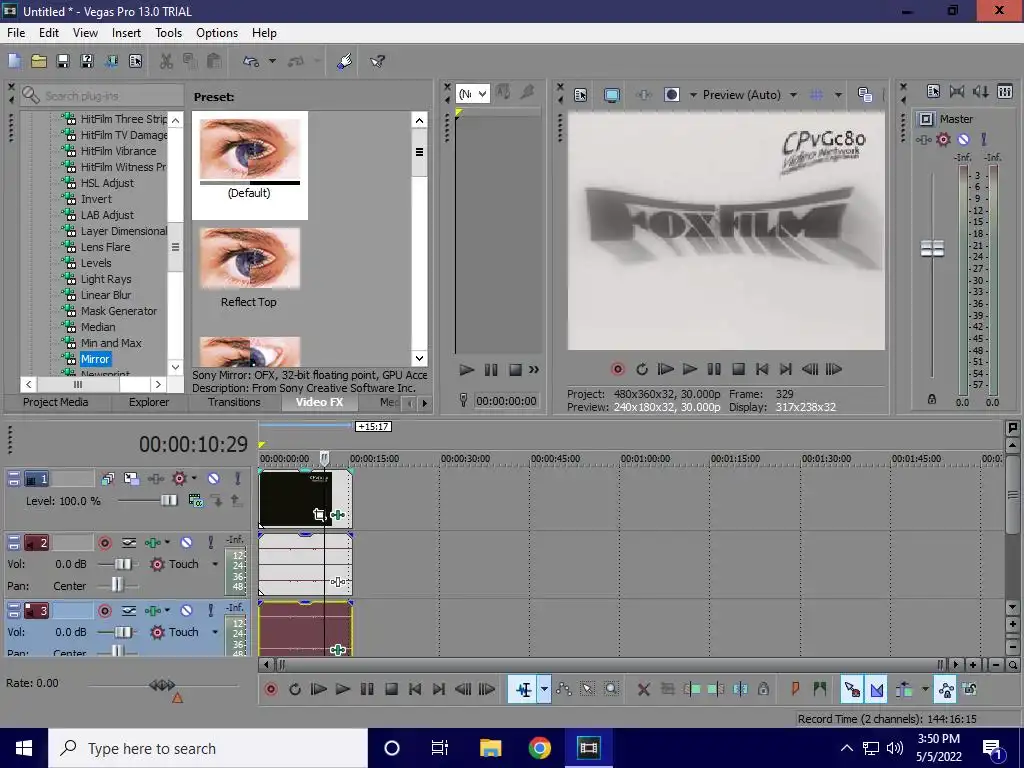Open Google Chrome from the taskbar
1024x768 pixels.
point(539,748)
